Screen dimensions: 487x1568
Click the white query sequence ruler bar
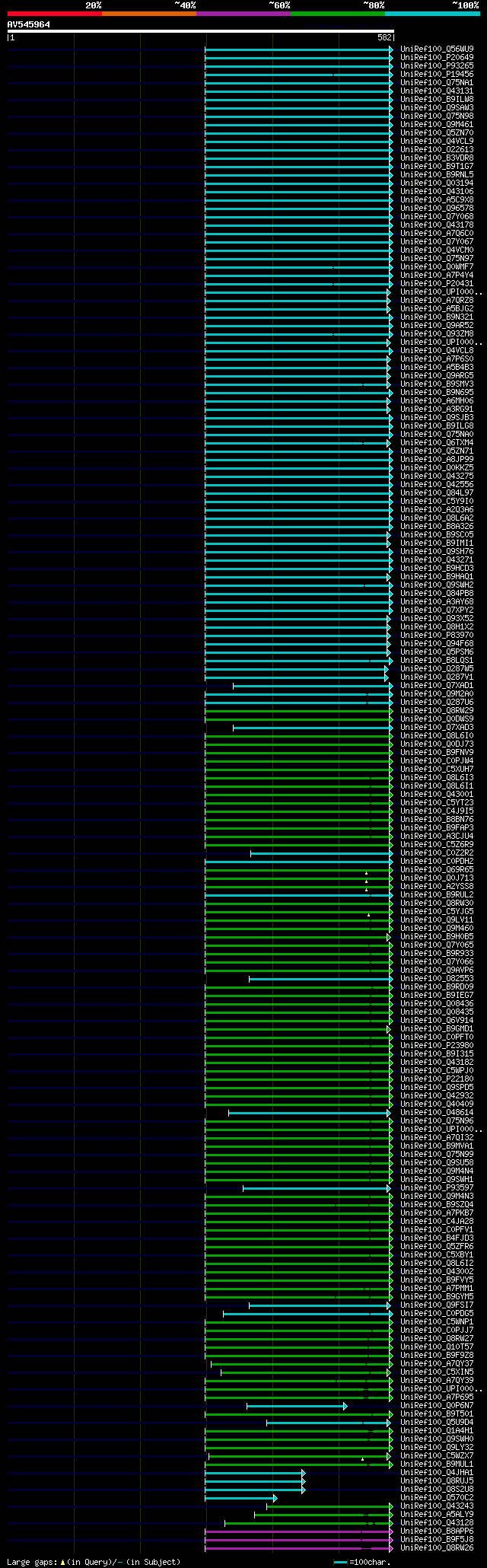(200, 31)
